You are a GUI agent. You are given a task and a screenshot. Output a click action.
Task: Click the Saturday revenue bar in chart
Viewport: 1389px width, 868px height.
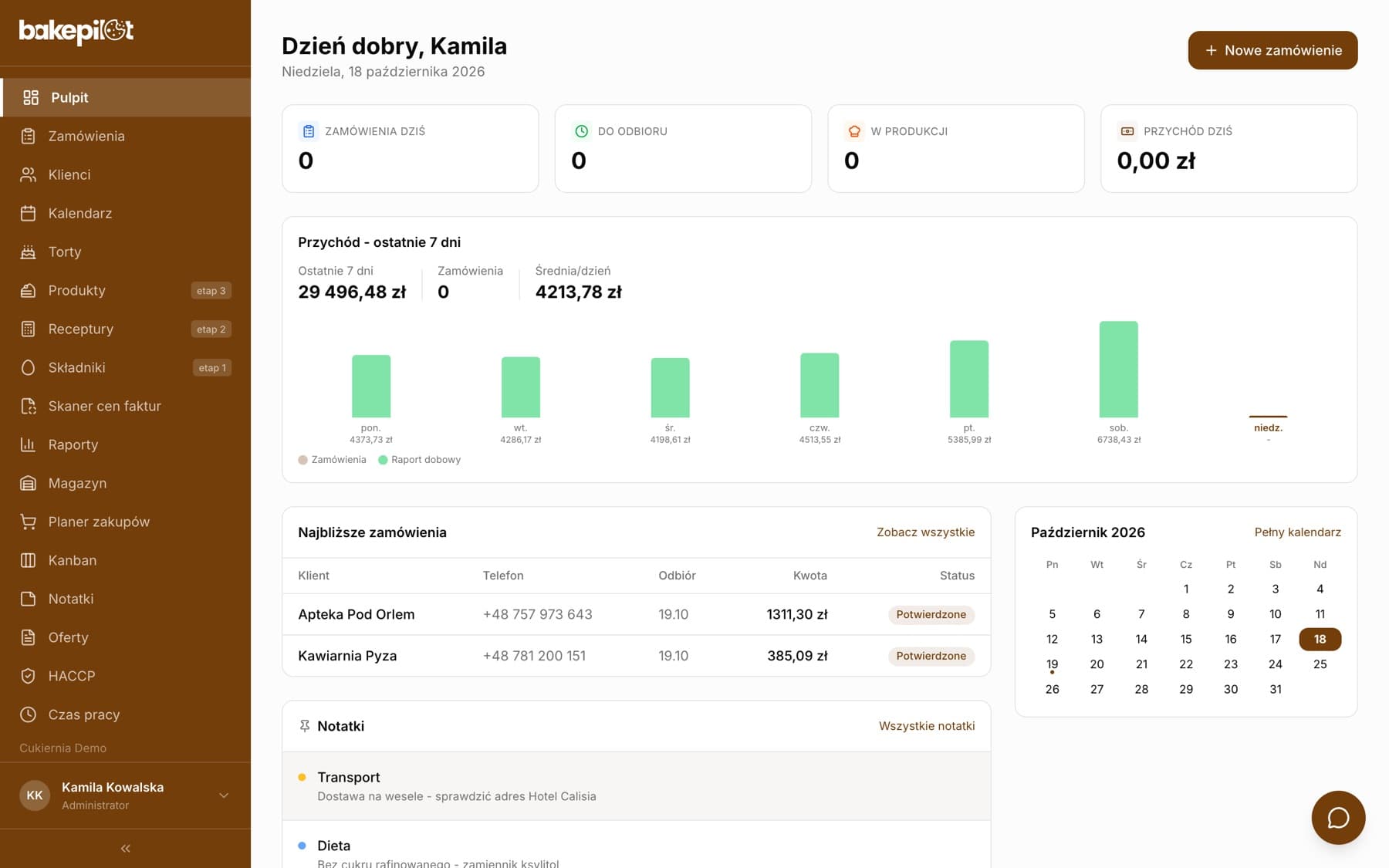(1118, 369)
